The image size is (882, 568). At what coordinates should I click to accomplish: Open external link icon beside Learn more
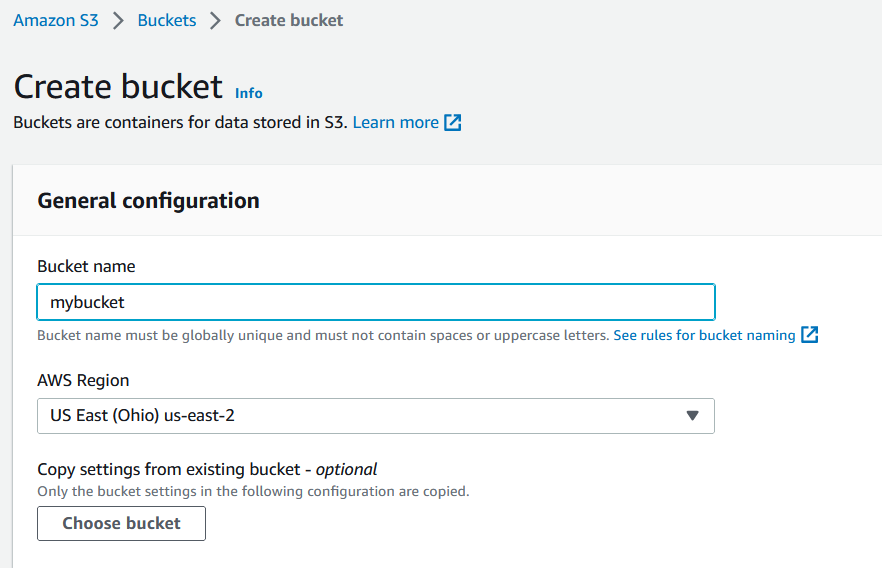point(453,123)
